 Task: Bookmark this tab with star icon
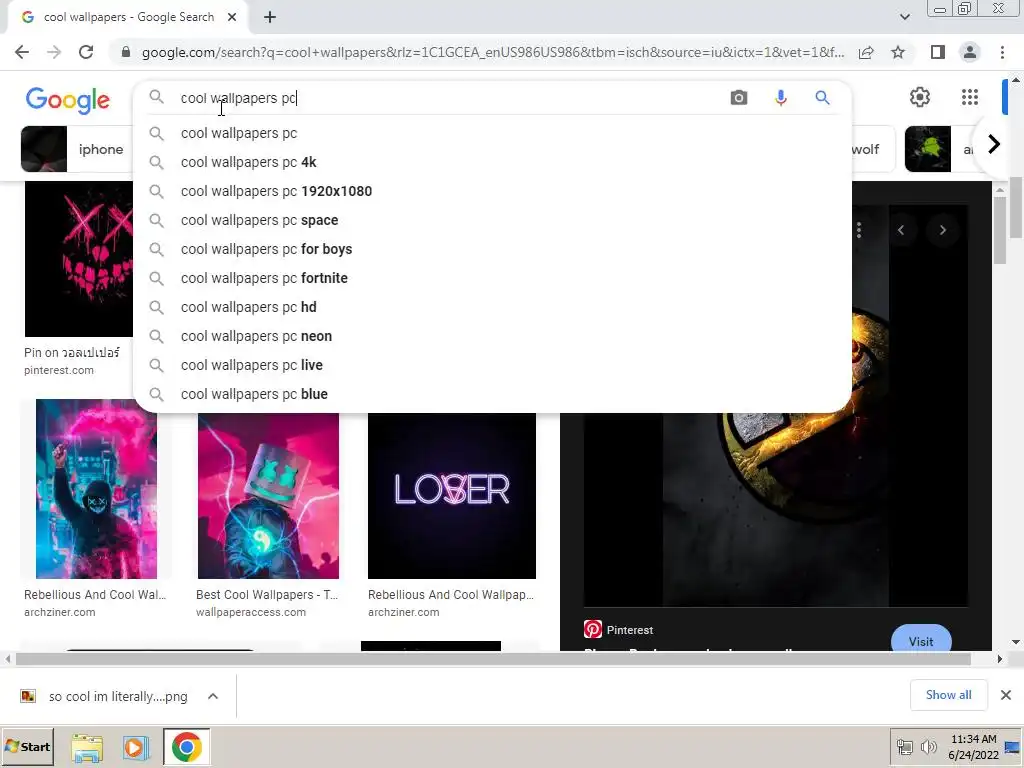[898, 52]
